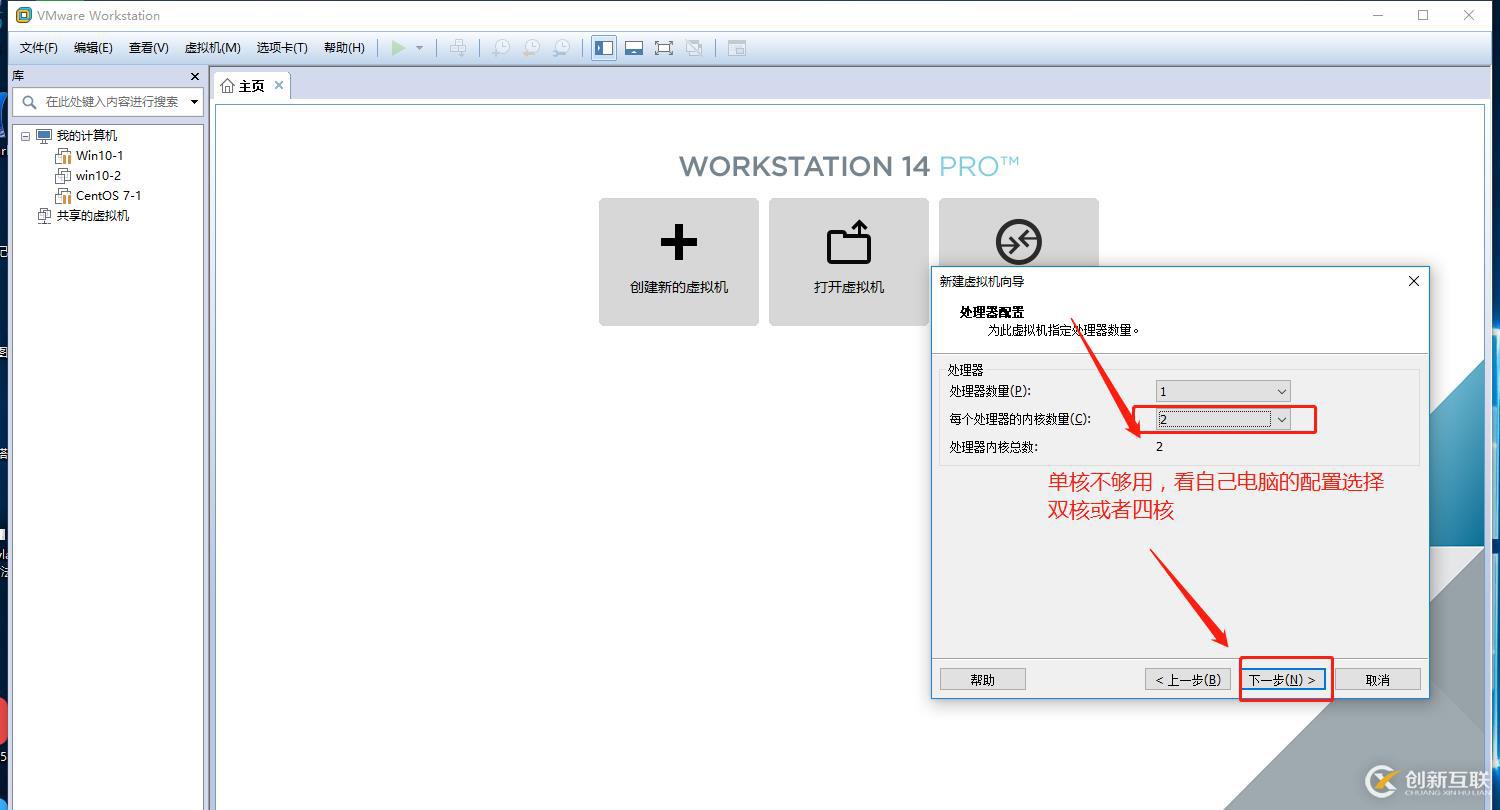Screen dimensions: 1500x810
Task: Click the send Ctrl+Alt+Del toolbar icon
Action: click(x=458, y=48)
